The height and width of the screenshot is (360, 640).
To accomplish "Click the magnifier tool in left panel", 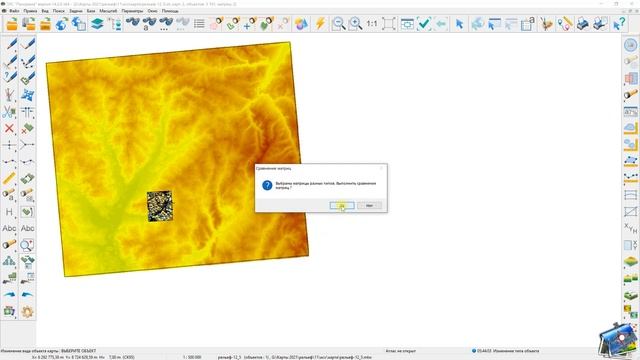I will 27,245.
